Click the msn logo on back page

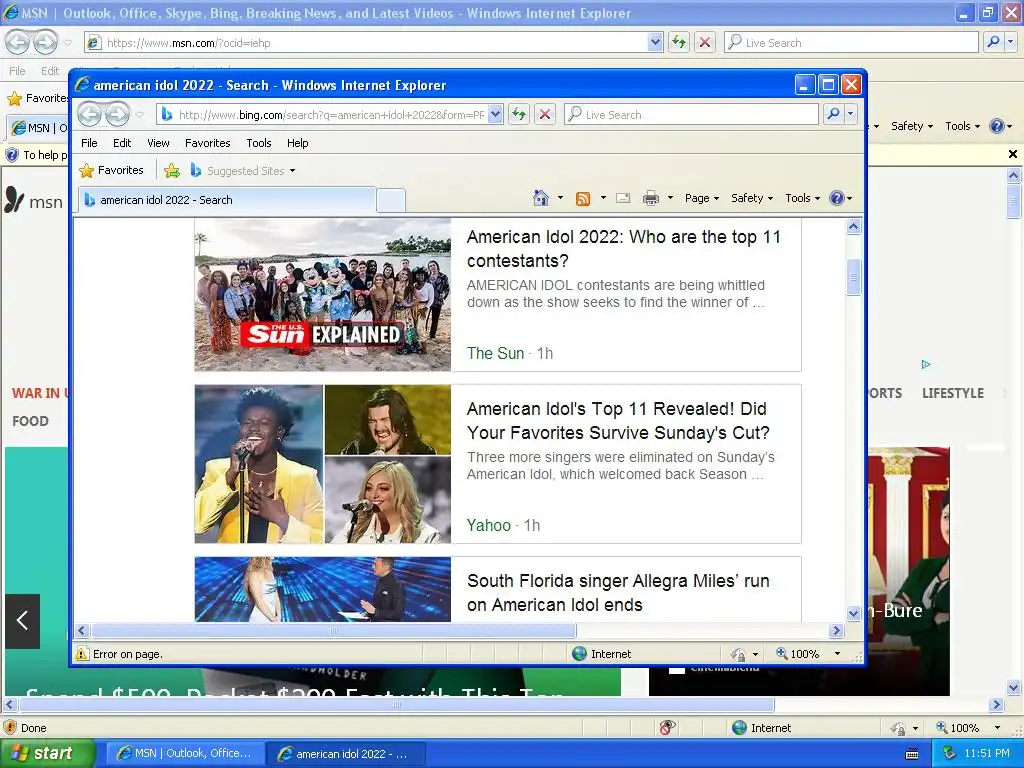(33, 202)
